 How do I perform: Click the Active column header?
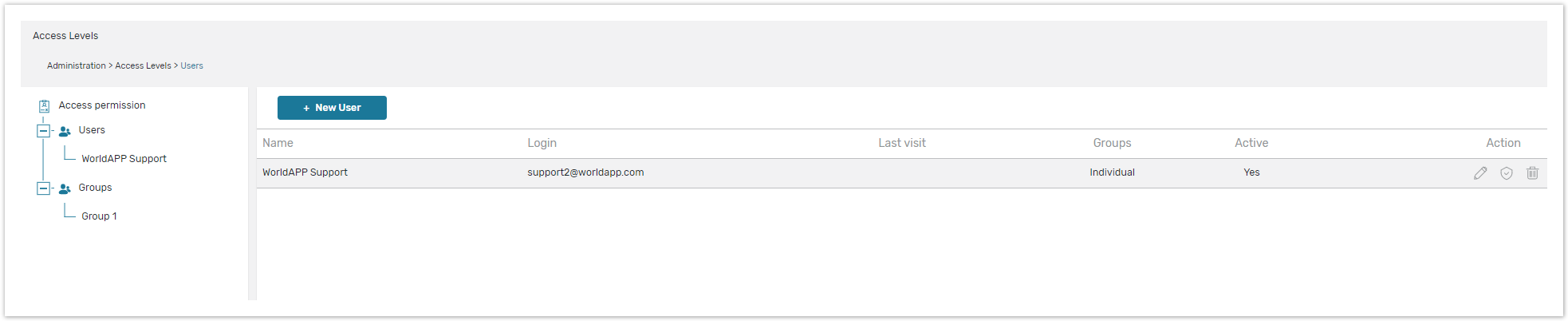[1251, 143]
